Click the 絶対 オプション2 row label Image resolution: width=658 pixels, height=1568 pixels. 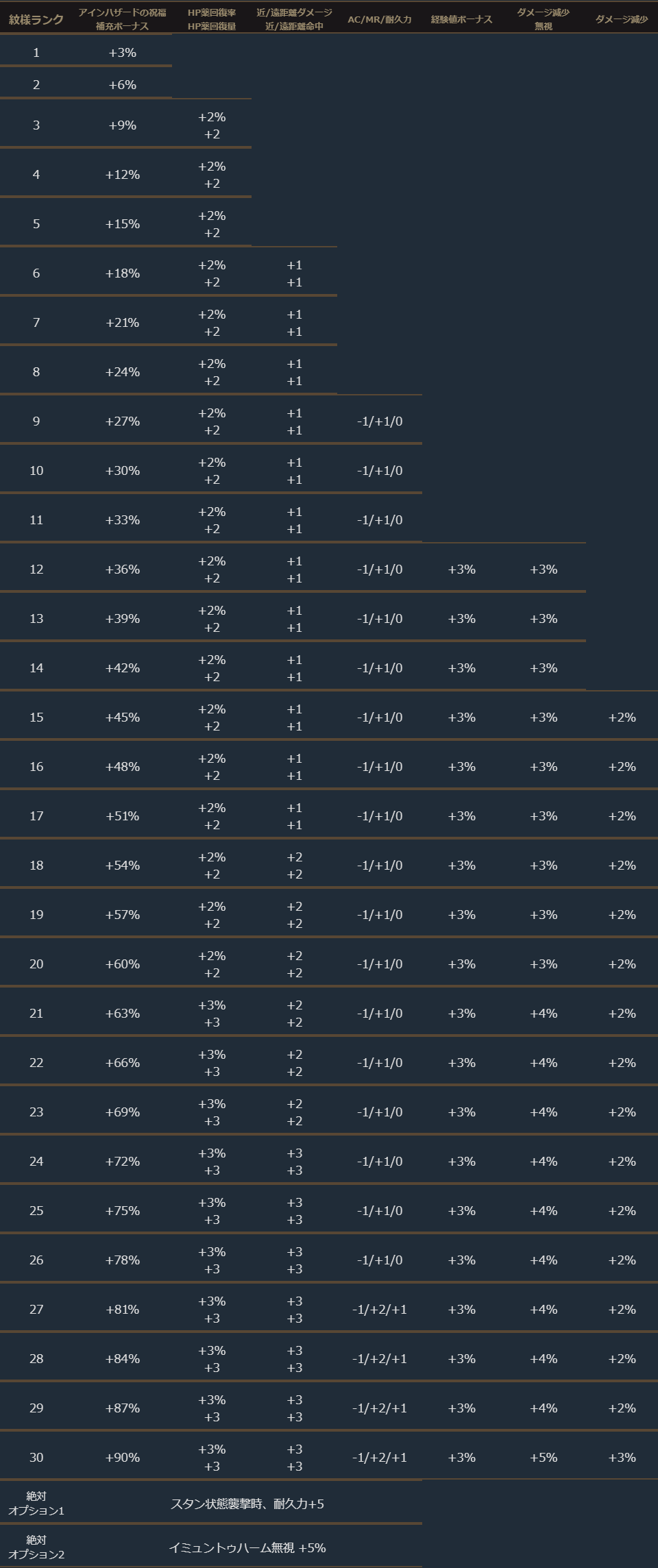36,1547
